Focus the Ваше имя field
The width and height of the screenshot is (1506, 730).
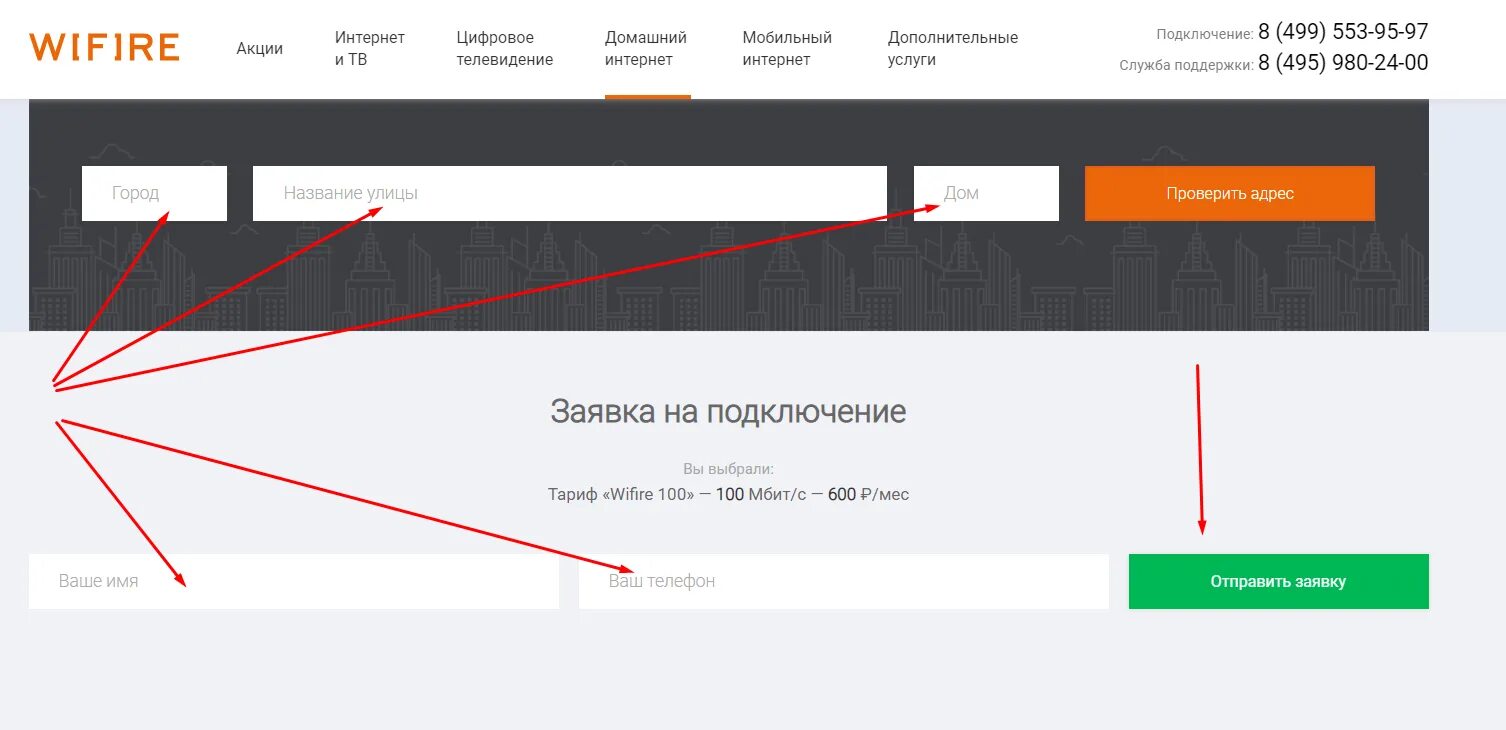[294, 581]
